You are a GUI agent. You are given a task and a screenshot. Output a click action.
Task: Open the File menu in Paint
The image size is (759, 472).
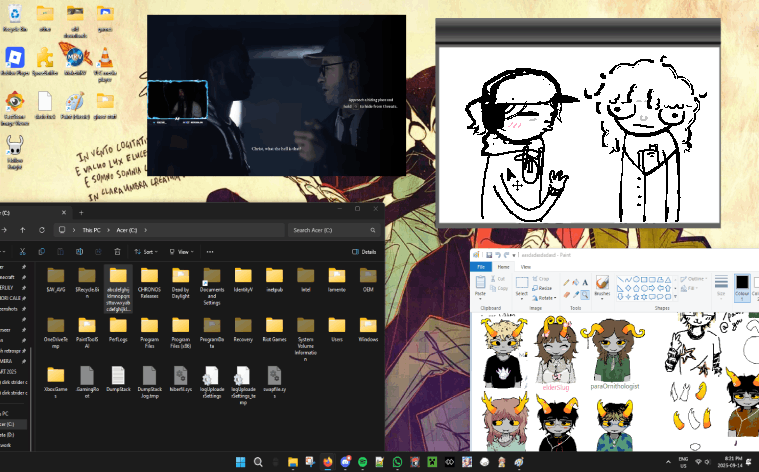(x=481, y=267)
